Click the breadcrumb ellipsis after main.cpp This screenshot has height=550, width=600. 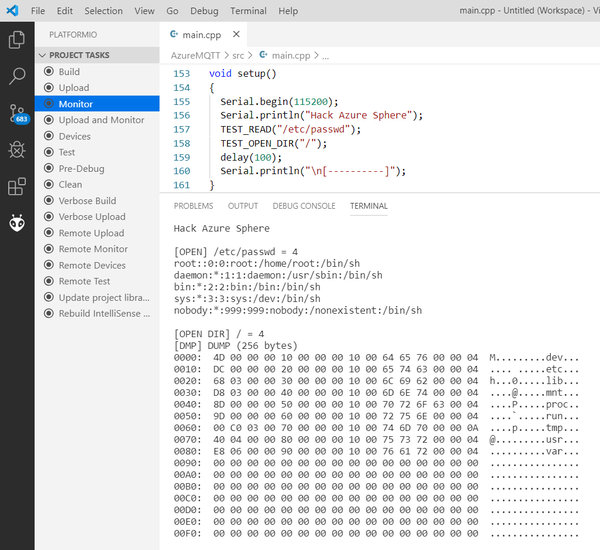pyautogui.click(x=325, y=57)
